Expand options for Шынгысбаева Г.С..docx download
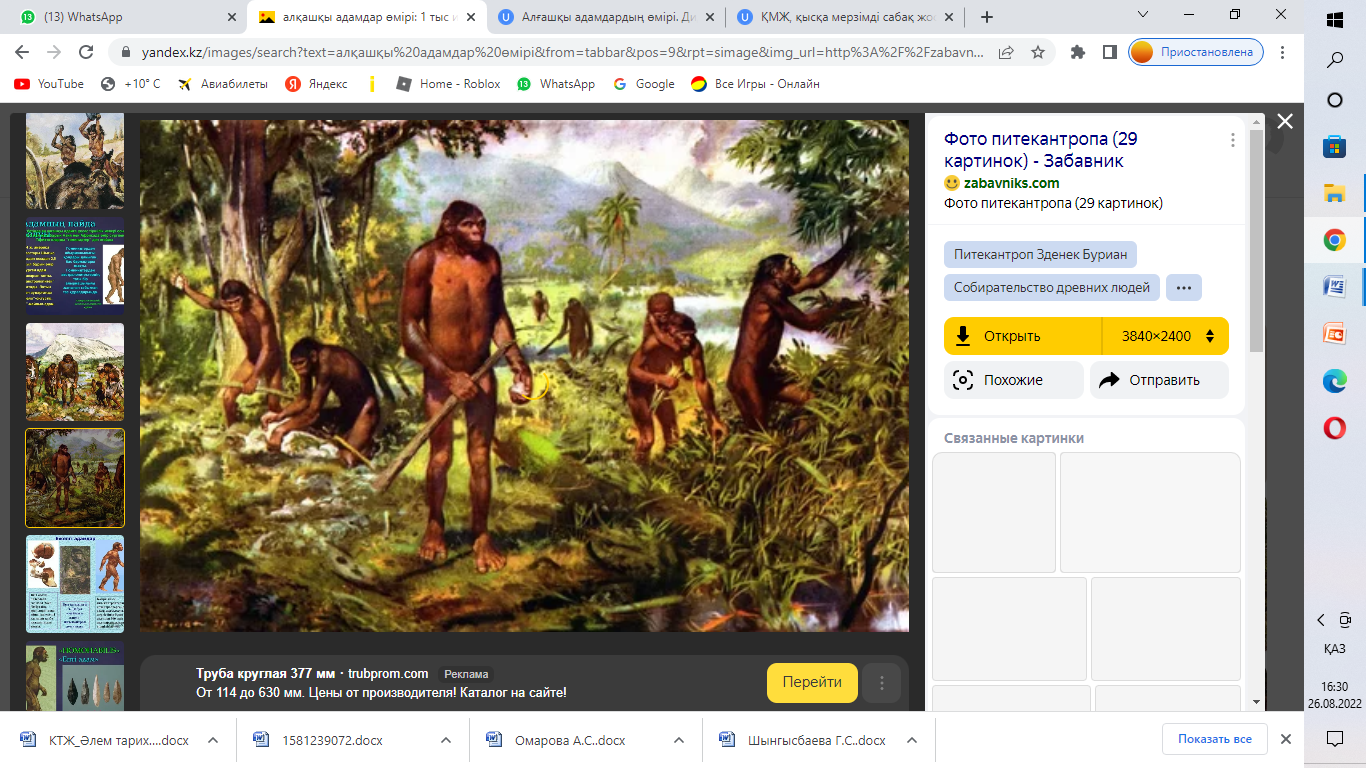This screenshot has height=768, width=1366. (912, 741)
